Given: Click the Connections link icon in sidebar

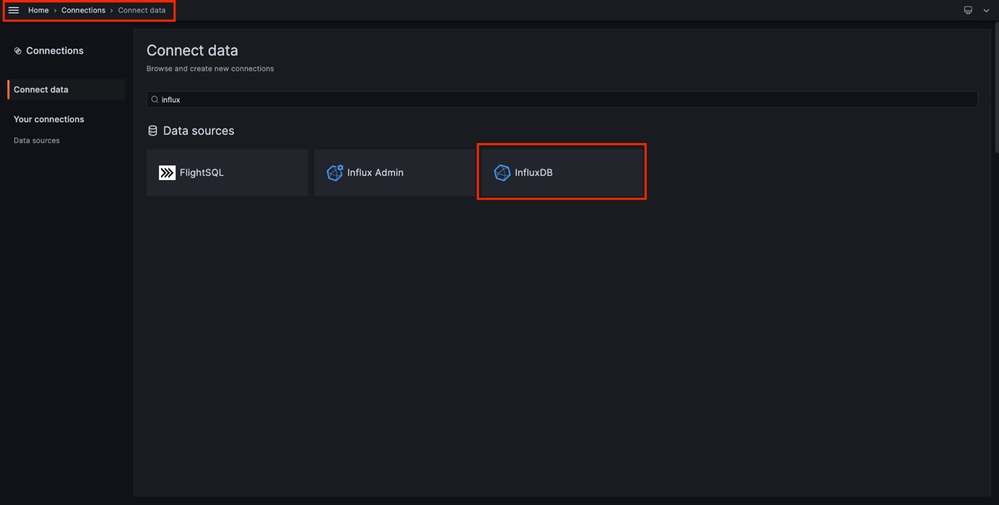Looking at the screenshot, I should pyautogui.click(x=18, y=51).
